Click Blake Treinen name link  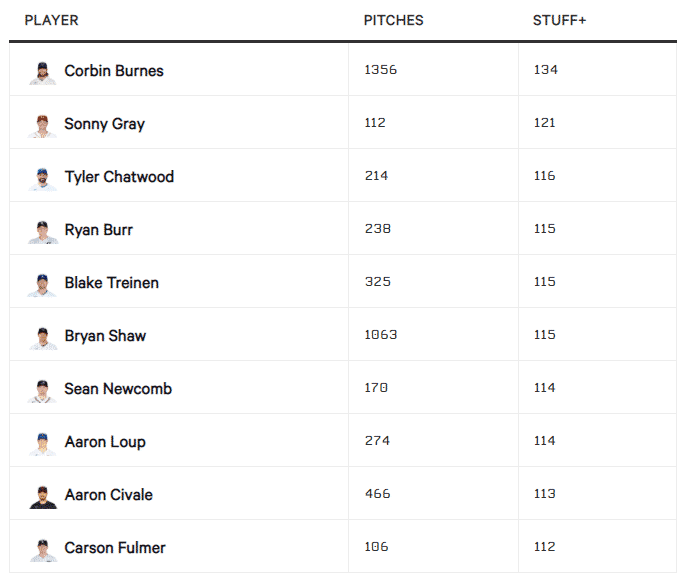point(111,283)
